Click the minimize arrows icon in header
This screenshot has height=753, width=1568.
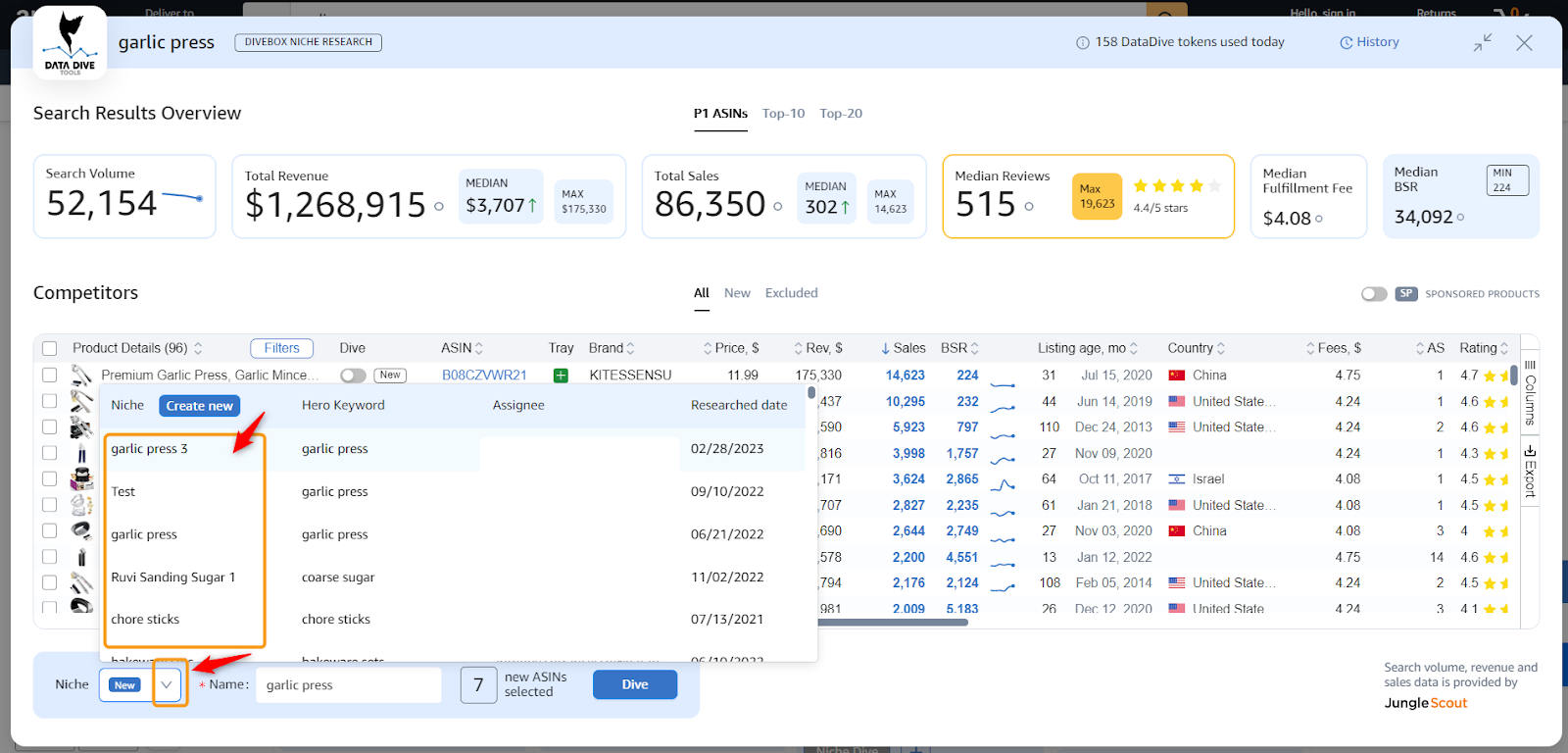(x=1483, y=42)
